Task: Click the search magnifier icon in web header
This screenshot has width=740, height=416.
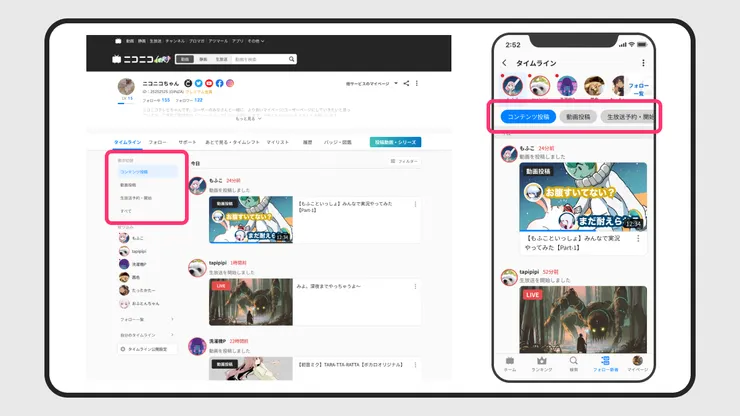Action: (292, 59)
